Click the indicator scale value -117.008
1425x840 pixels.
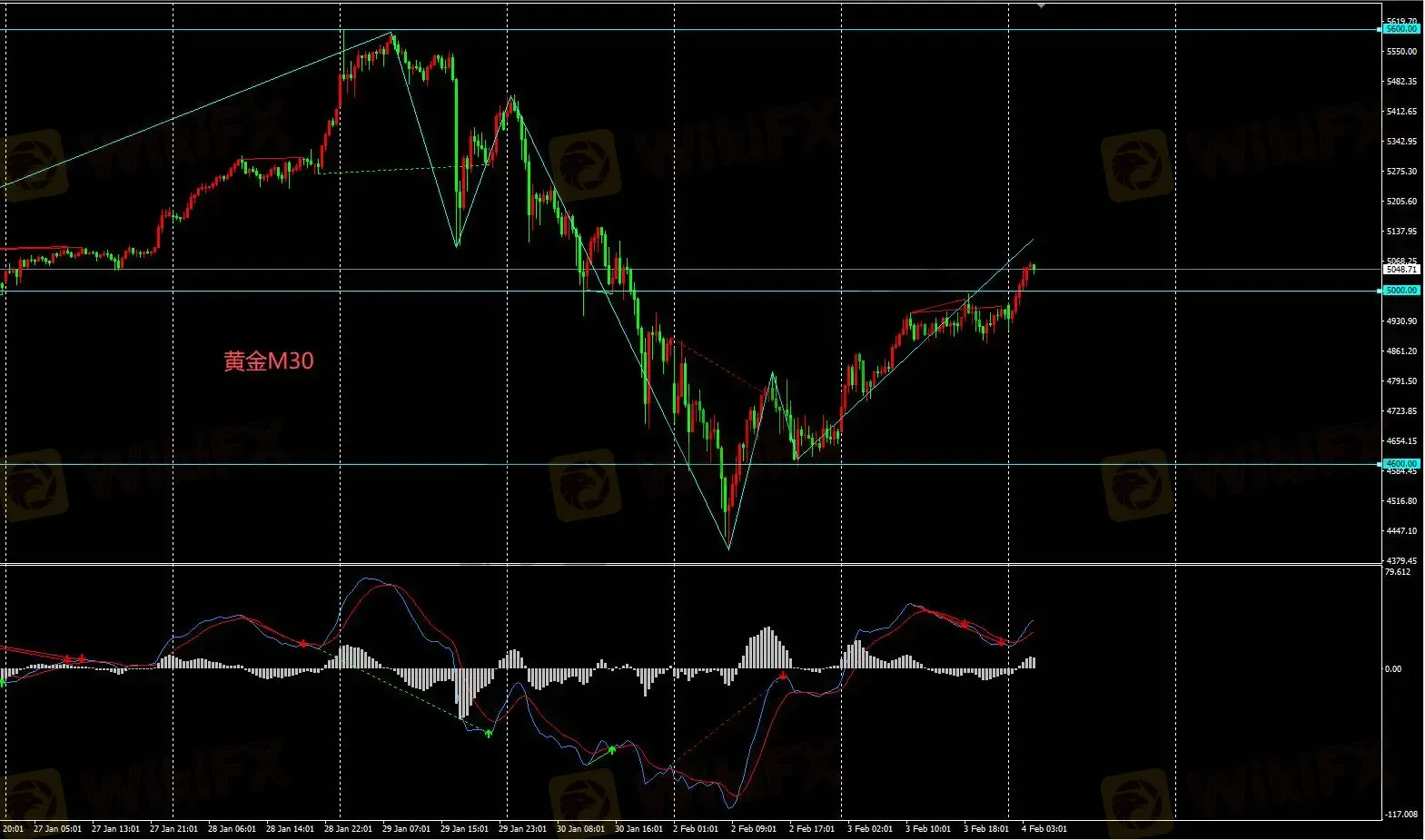(x=1401, y=815)
